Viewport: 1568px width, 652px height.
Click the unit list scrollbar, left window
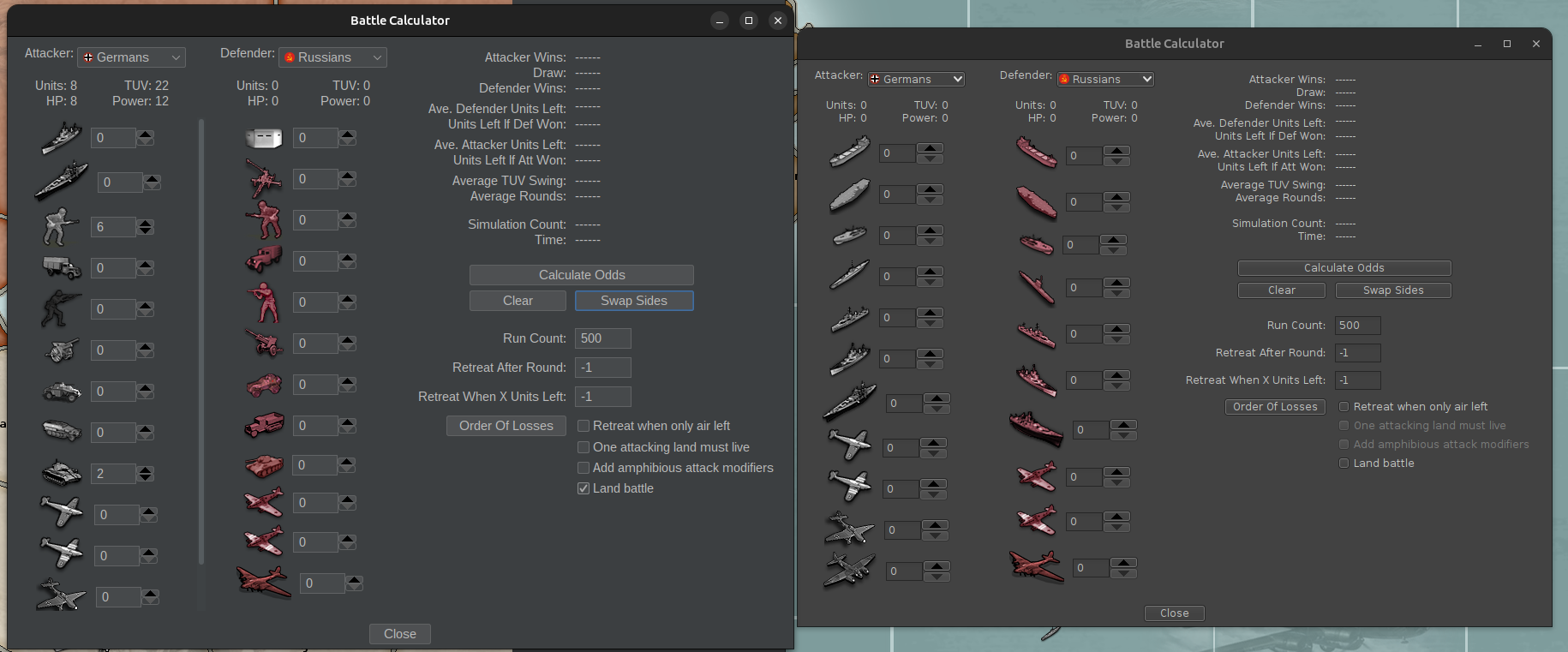tap(201, 341)
